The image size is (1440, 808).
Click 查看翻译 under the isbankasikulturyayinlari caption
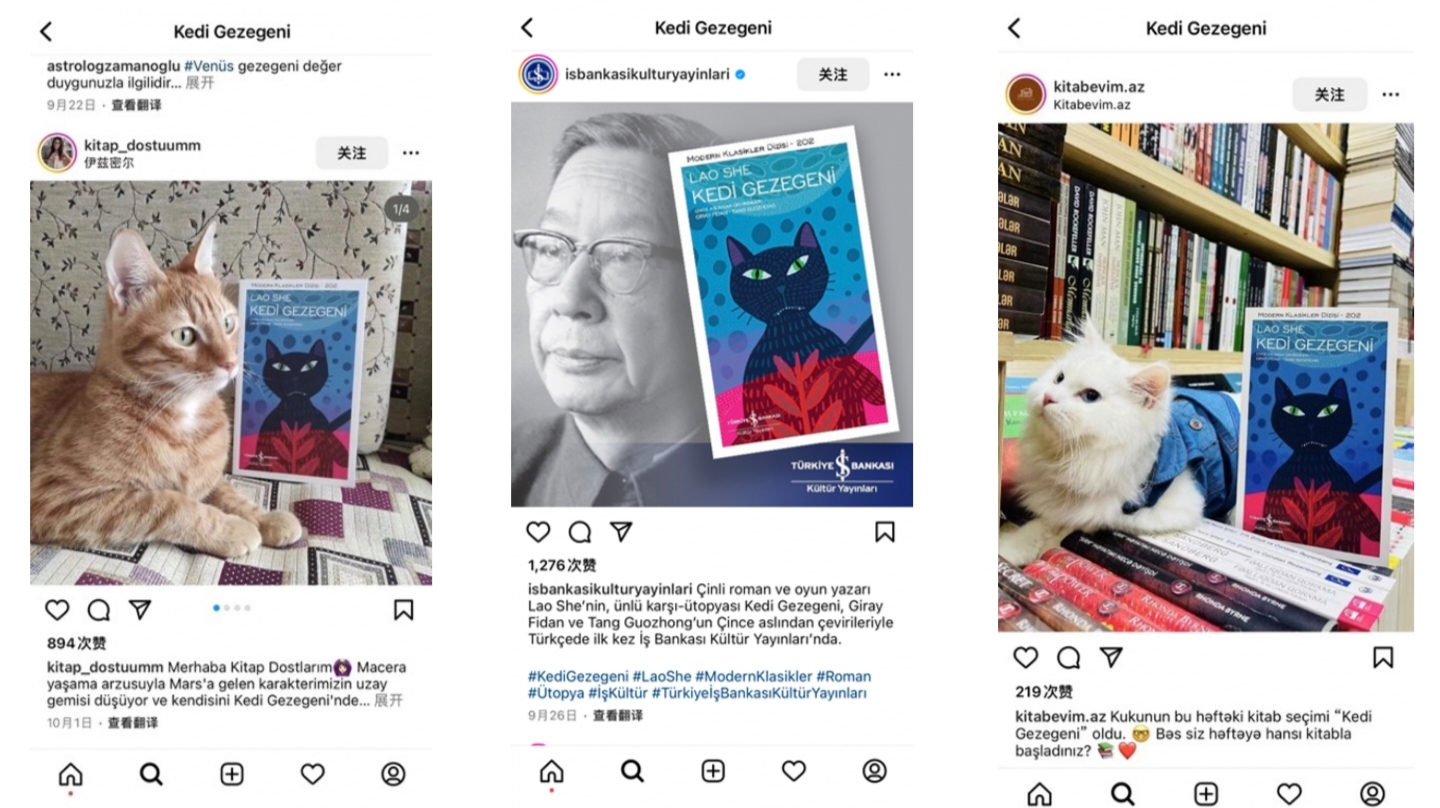tap(618, 716)
